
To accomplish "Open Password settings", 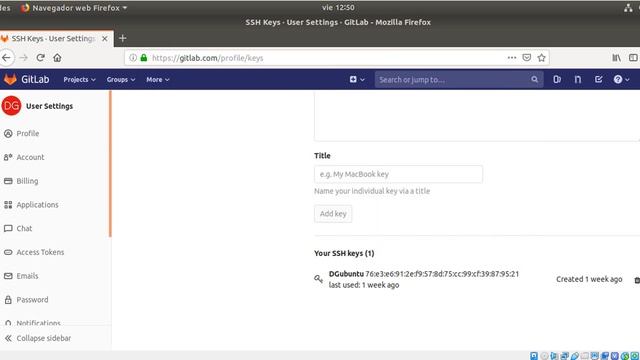I will [x=32, y=300].
